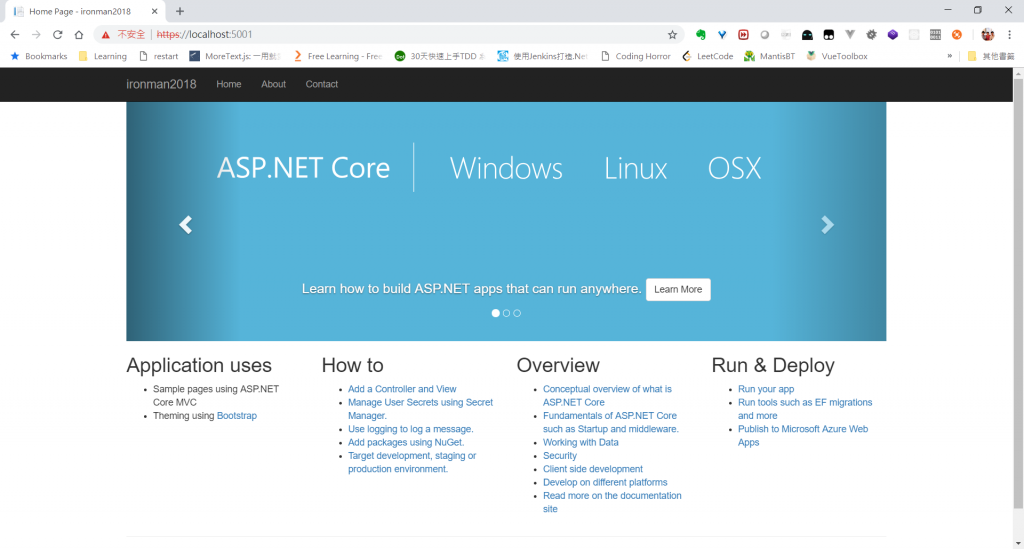
Task: Advance to the next carousel slide
Action: (x=827, y=225)
